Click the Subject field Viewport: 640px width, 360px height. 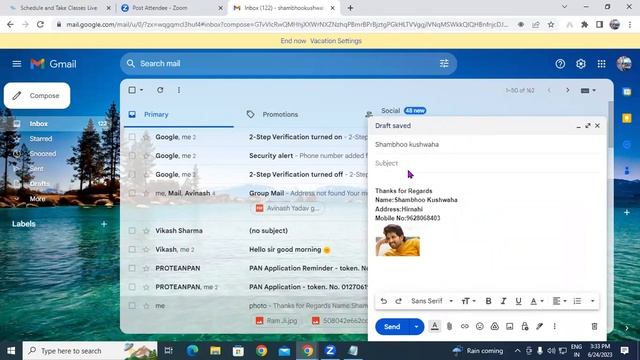487,163
